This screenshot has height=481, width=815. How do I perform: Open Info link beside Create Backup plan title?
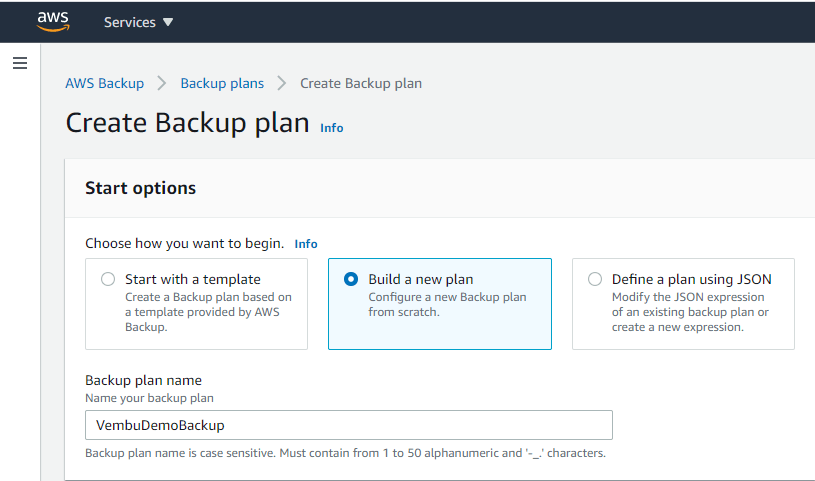pos(332,128)
